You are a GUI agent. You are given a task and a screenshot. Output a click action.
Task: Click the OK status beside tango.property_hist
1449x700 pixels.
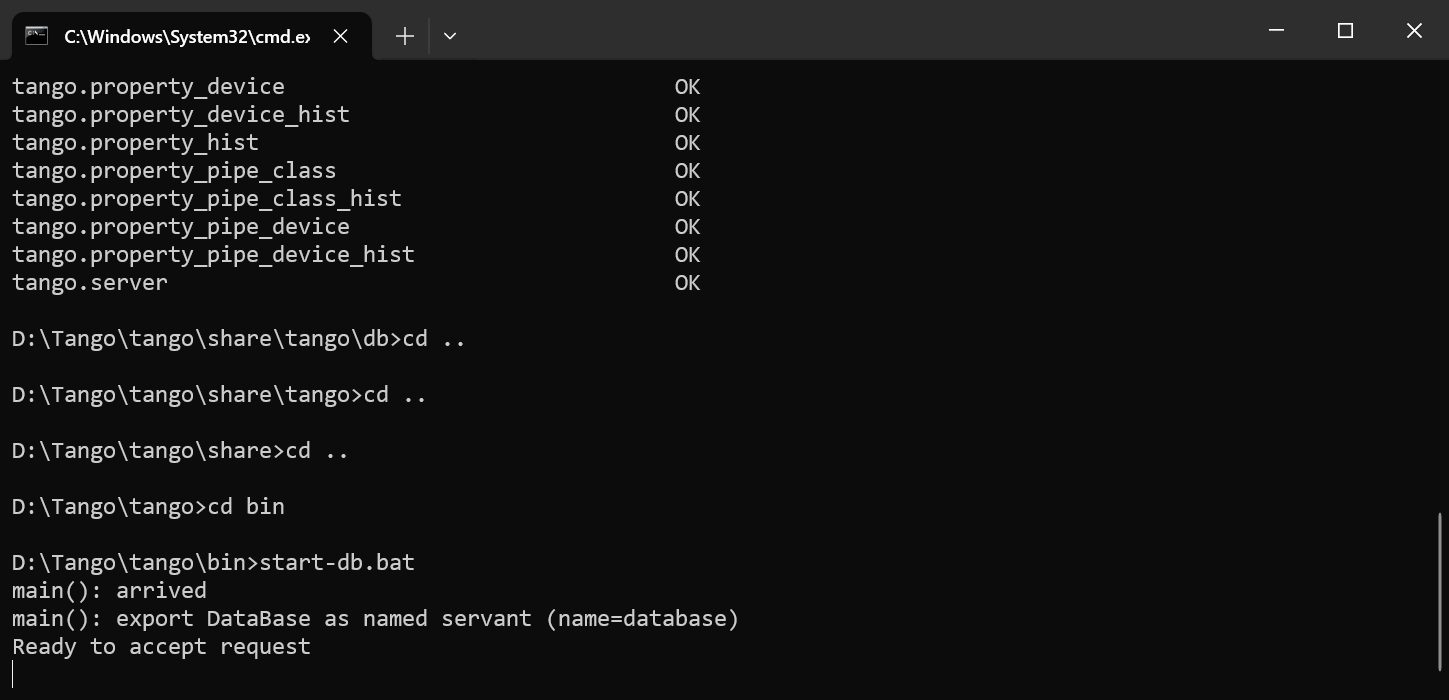[x=687, y=143]
